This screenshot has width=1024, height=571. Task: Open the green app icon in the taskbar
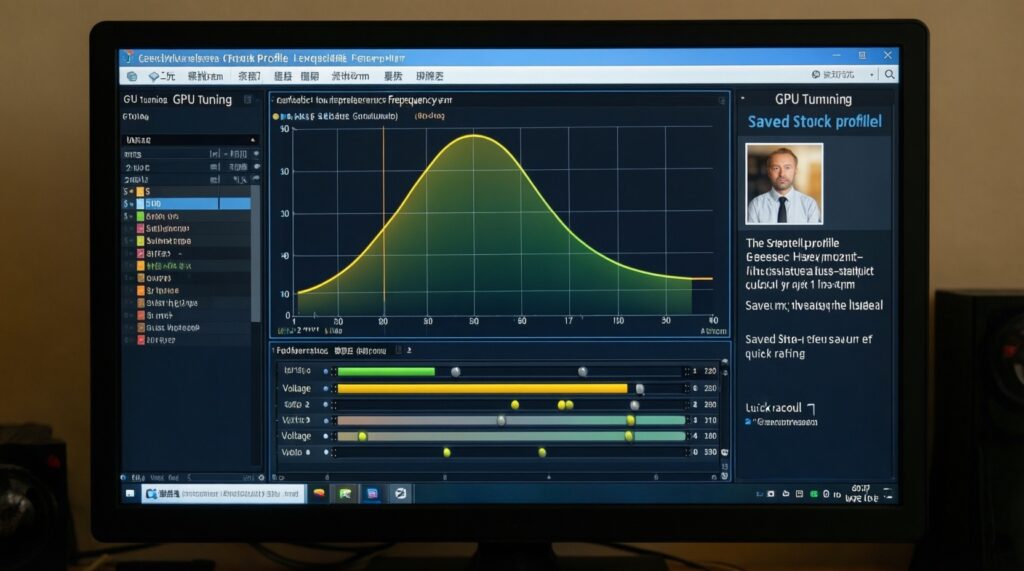click(345, 494)
